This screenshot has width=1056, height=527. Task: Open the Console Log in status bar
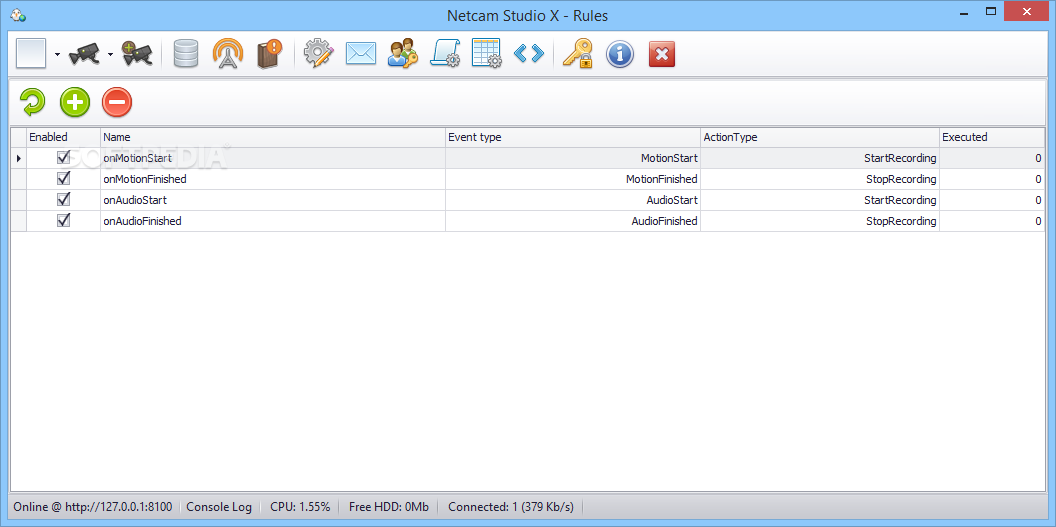(x=219, y=507)
